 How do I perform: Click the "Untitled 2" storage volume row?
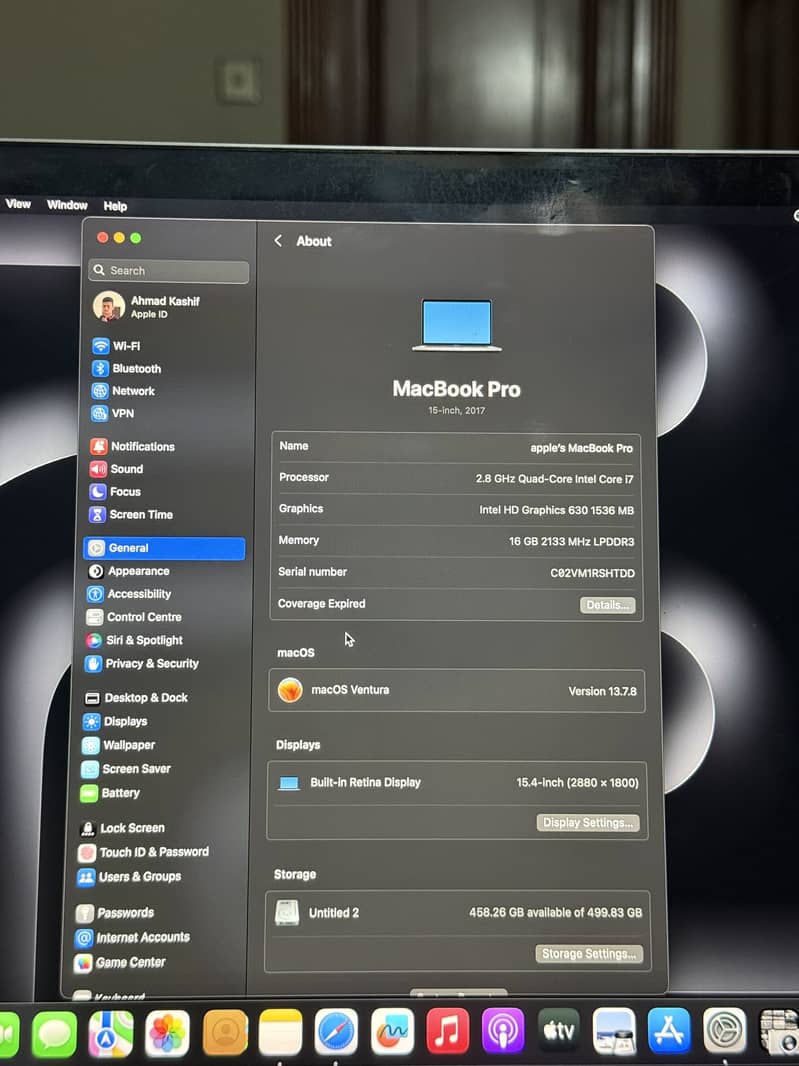pyautogui.click(x=458, y=913)
